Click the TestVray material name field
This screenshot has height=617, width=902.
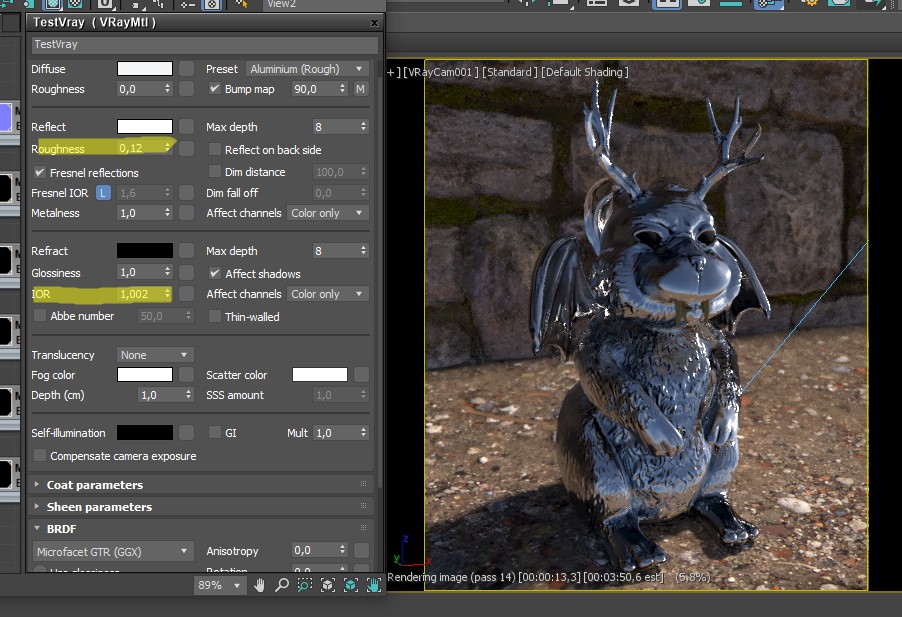click(204, 45)
